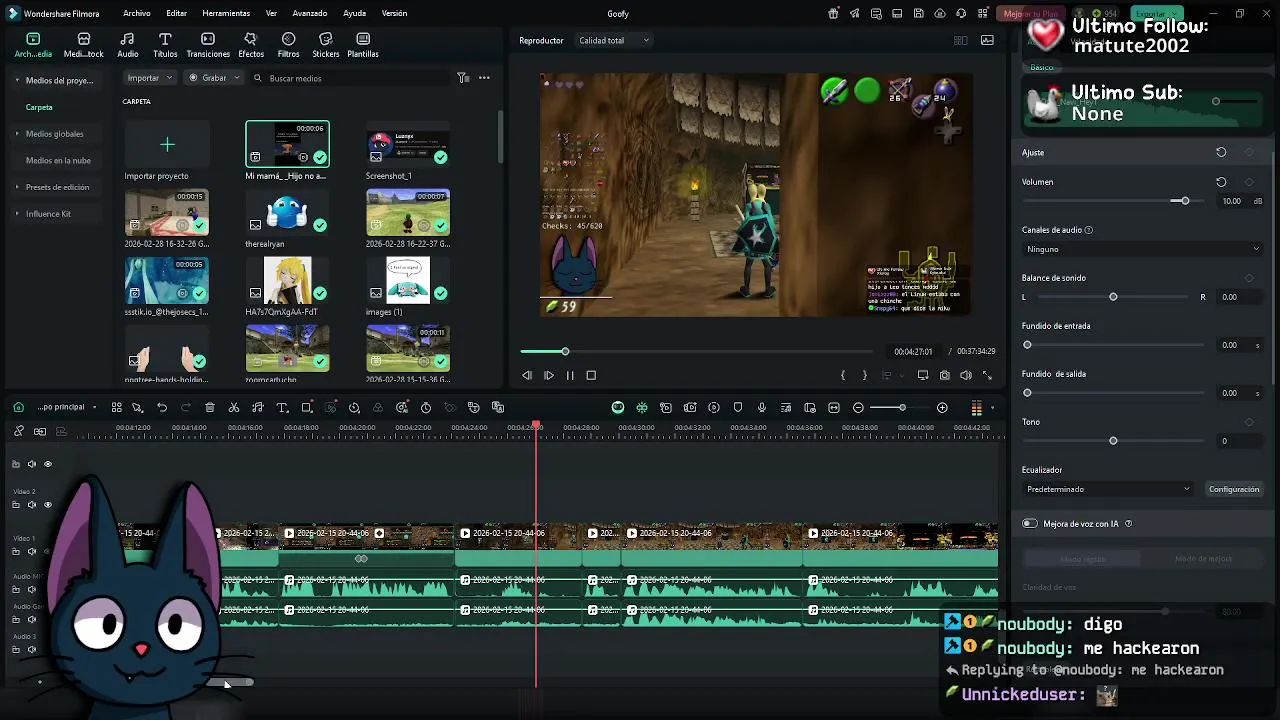Open the Efectos tab

251,45
